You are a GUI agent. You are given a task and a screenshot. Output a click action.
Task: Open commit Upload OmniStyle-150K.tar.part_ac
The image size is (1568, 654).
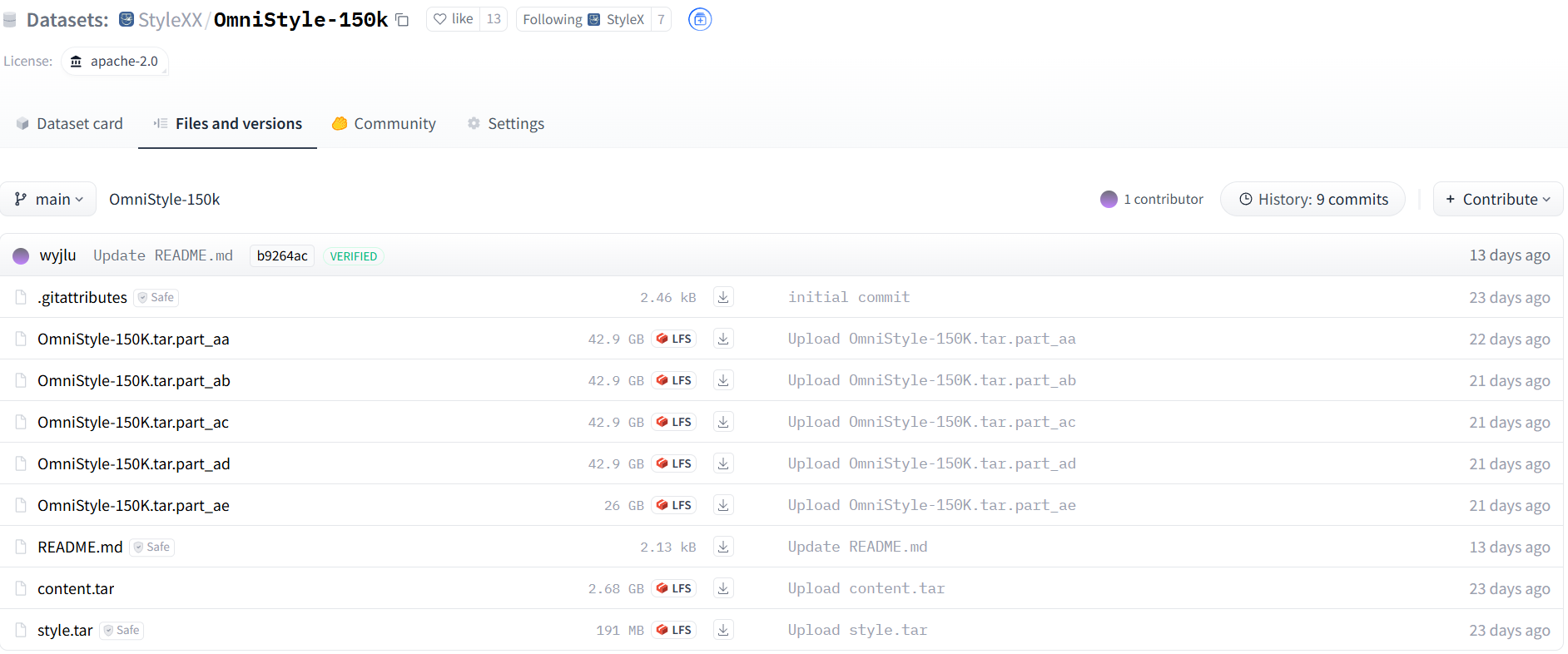tap(932, 422)
